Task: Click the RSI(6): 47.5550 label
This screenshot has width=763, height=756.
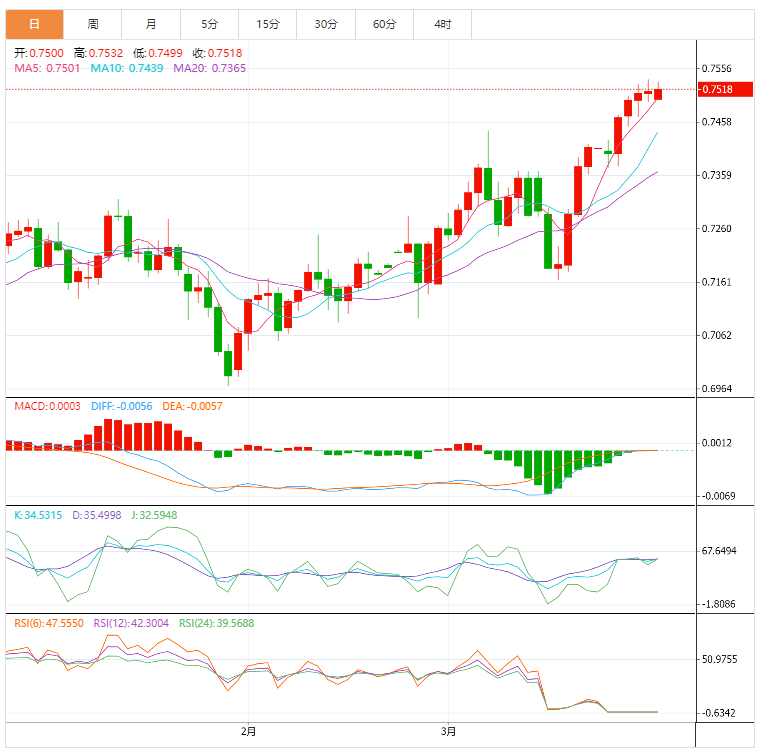Action: pos(49,623)
